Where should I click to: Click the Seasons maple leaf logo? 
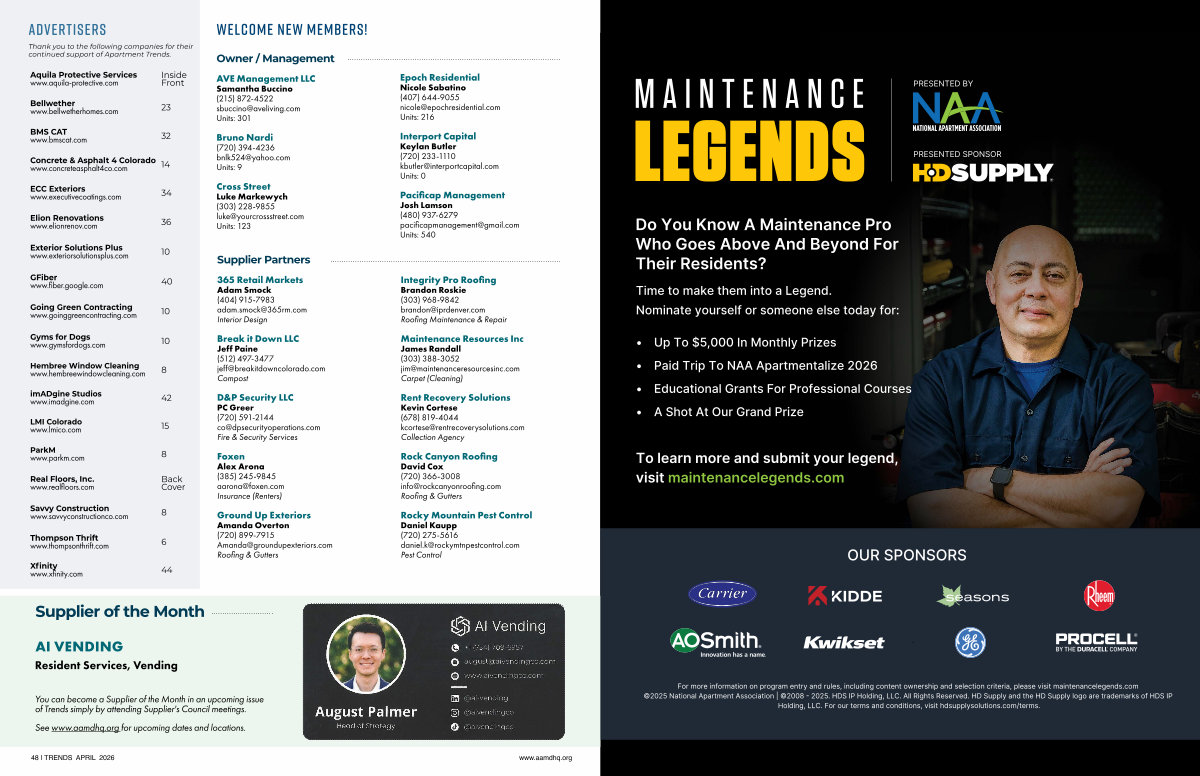[x=972, y=596]
